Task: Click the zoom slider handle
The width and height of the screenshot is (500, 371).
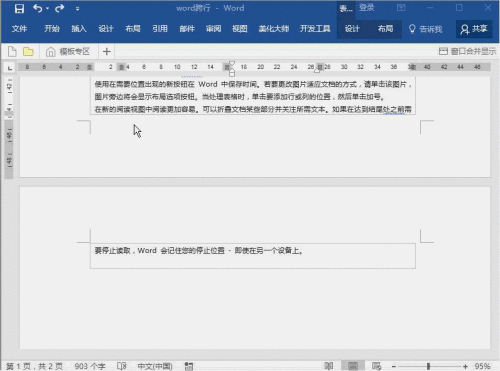Action: (428, 366)
